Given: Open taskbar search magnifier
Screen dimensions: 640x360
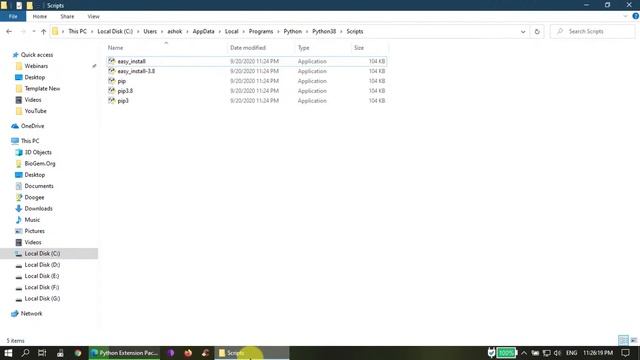Looking at the screenshot, I should click(25, 353).
